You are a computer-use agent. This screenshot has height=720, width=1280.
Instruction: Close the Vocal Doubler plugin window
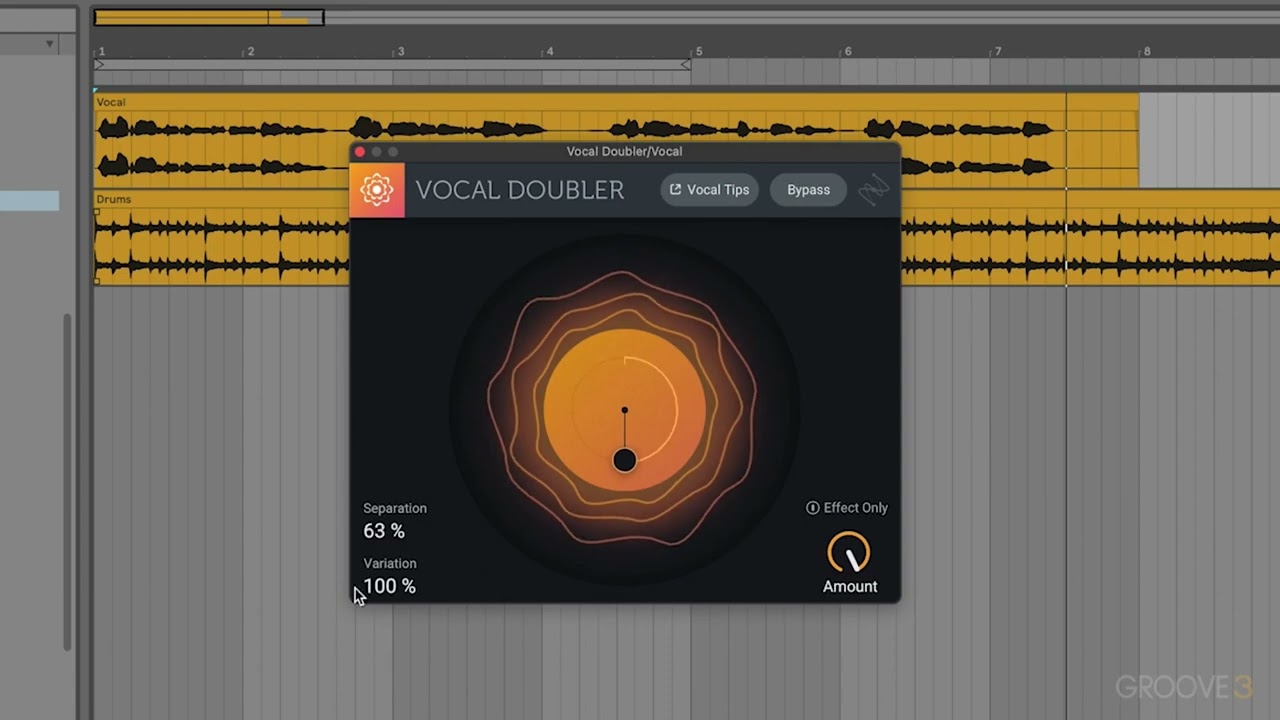(360, 152)
